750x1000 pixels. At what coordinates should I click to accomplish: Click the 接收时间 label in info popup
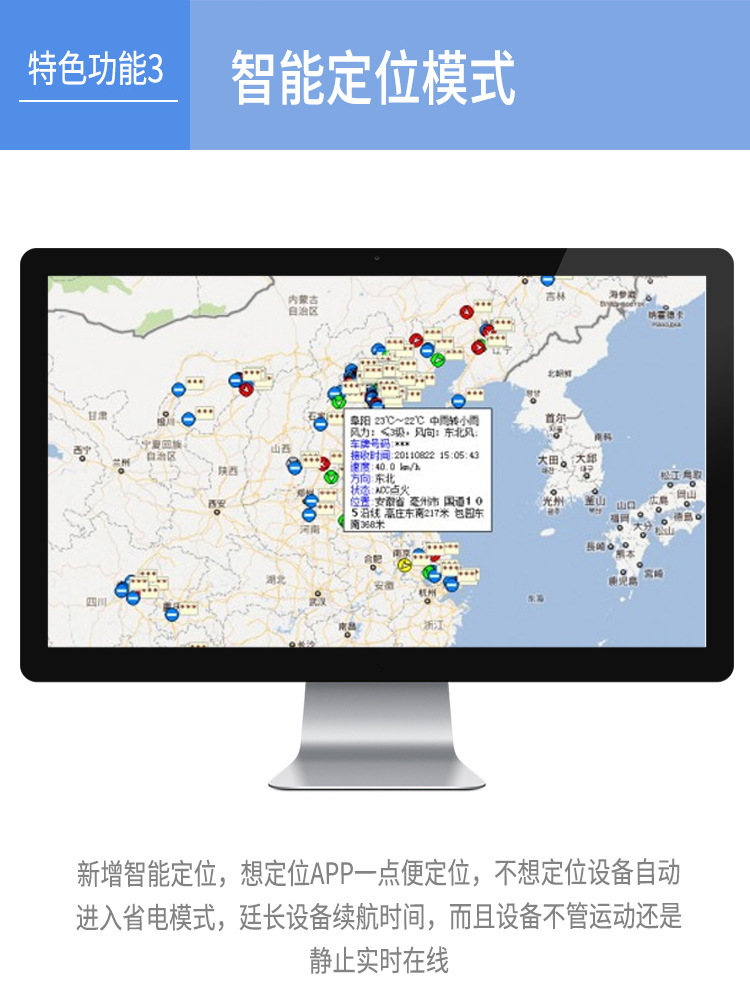[x=370, y=455]
